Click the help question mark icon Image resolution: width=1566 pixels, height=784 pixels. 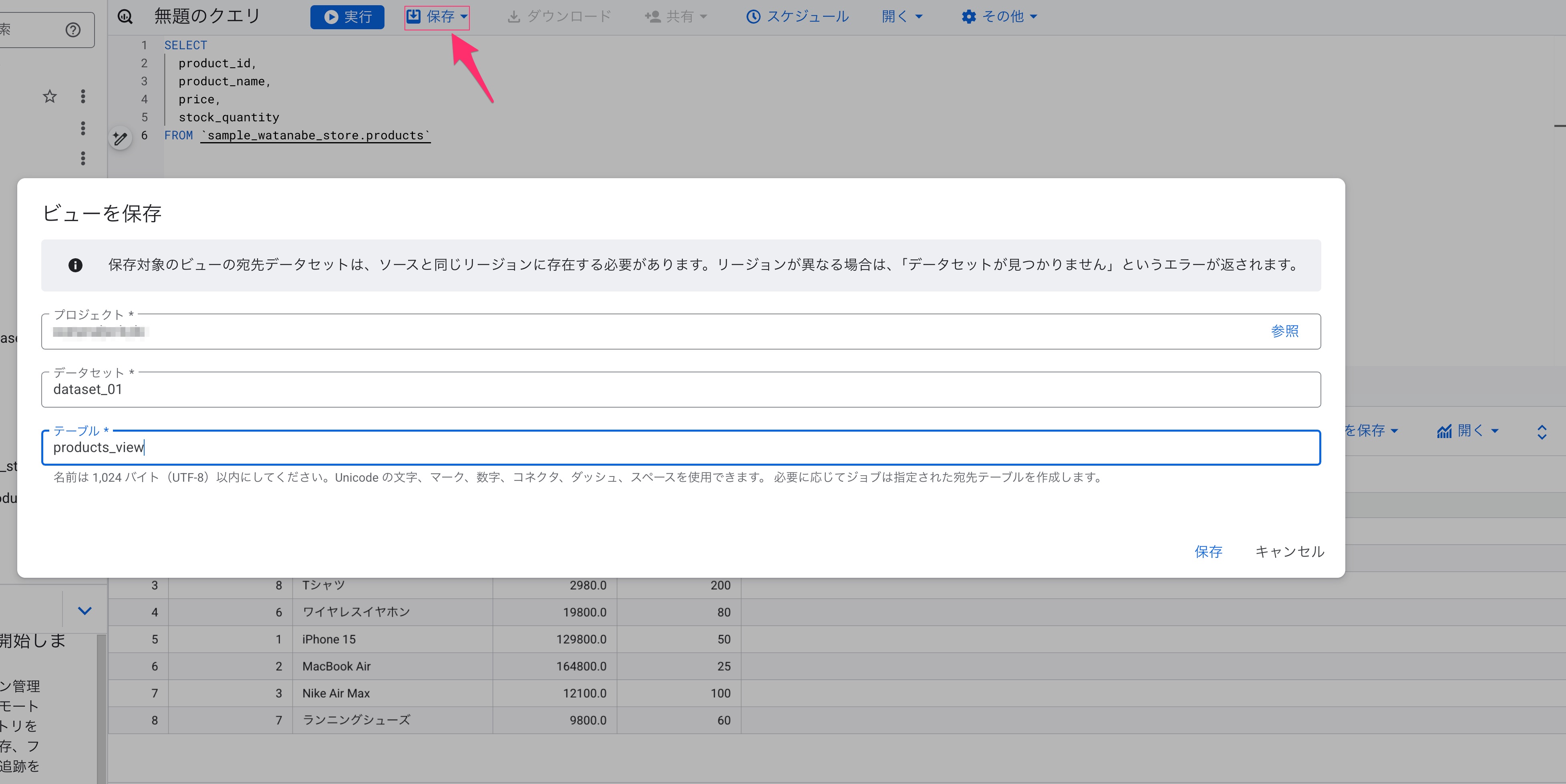pos(73,30)
